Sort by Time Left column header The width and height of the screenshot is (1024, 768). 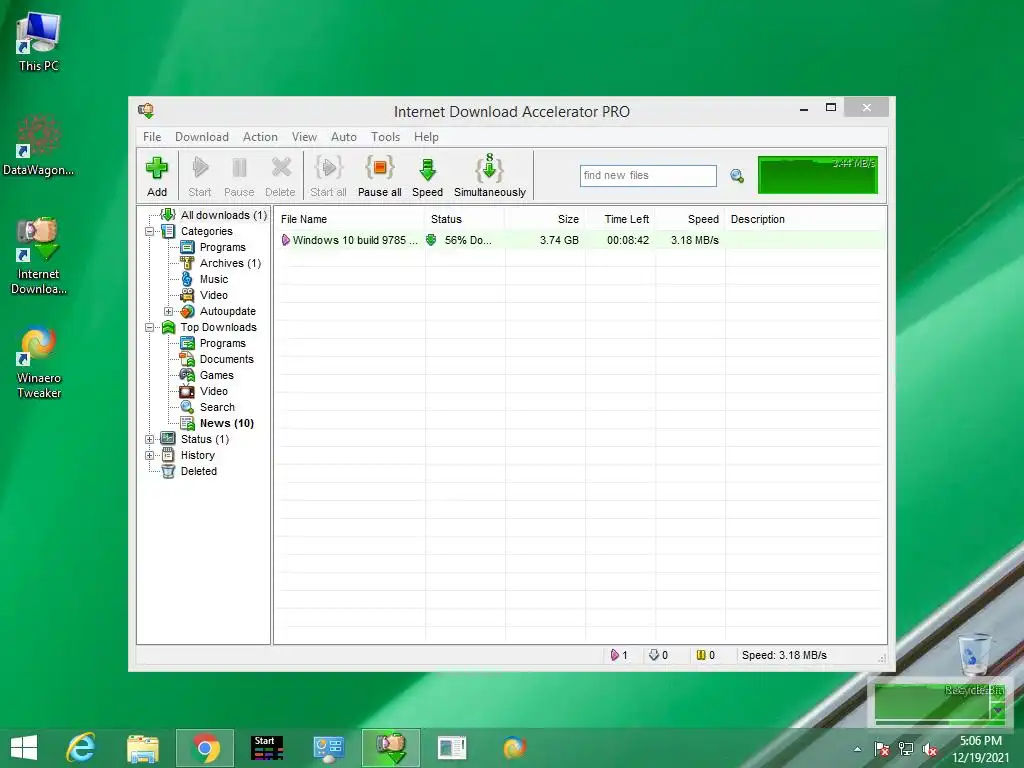coord(620,219)
